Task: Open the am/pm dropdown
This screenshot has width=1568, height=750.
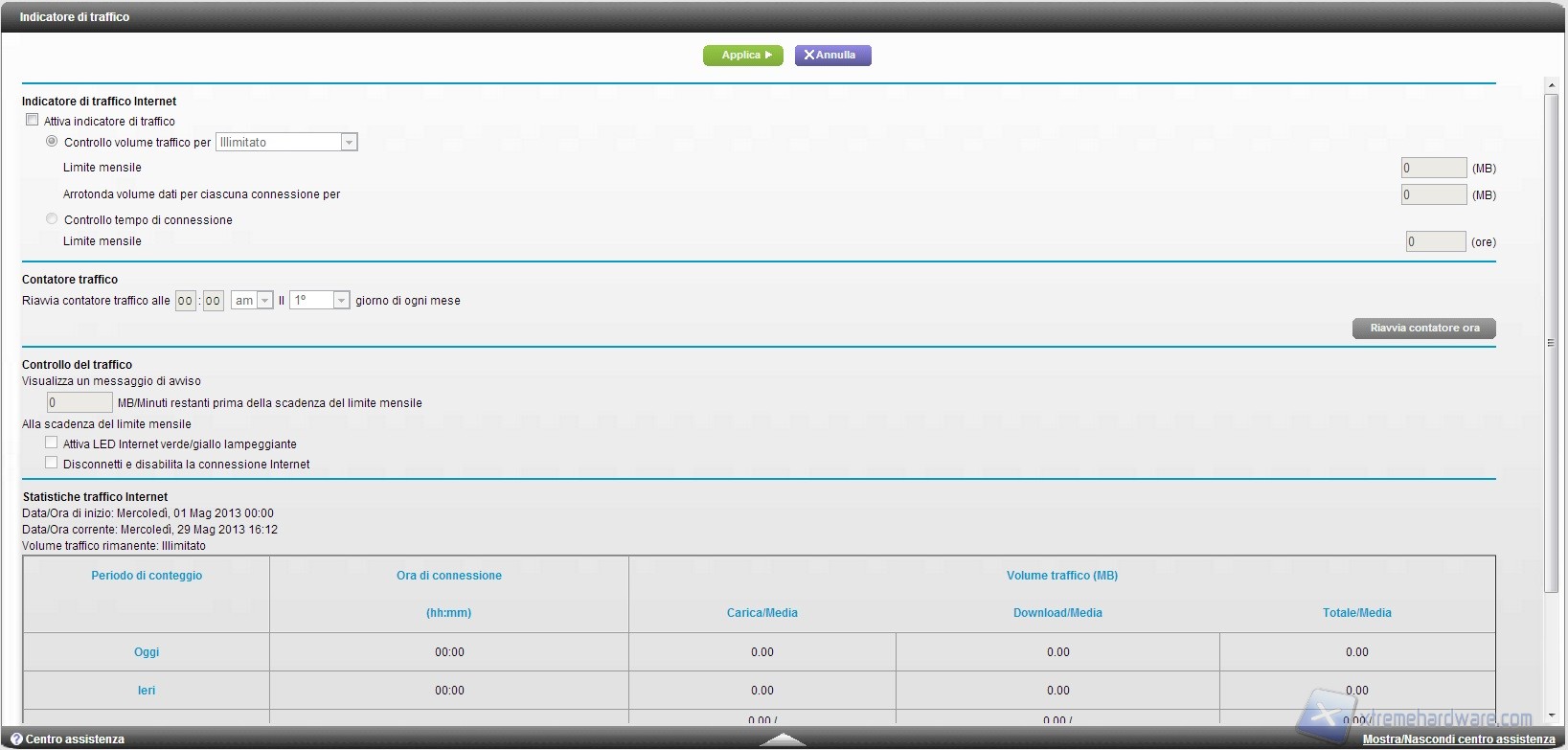Action: [x=252, y=301]
